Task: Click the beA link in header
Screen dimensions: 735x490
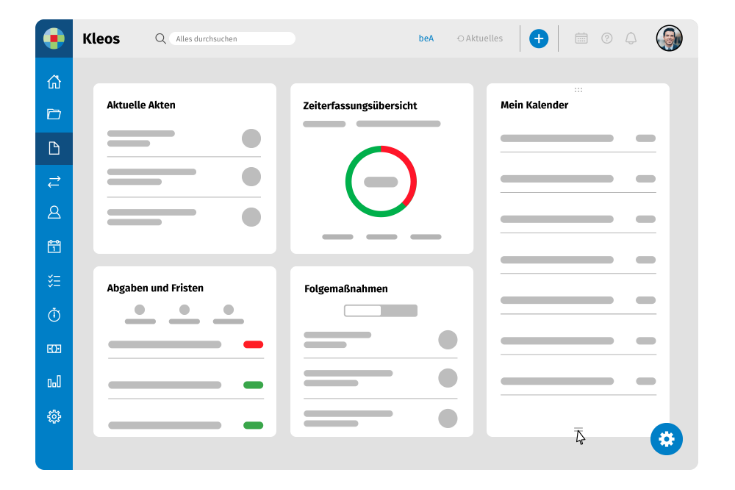Action: click(x=426, y=39)
